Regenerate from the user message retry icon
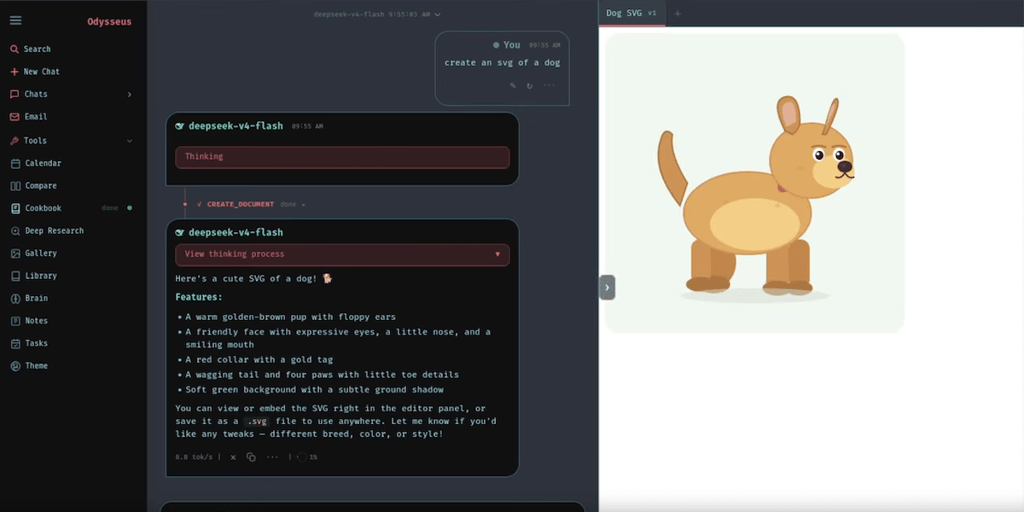The width and height of the screenshot is (1024, 512). click(530, 86)
